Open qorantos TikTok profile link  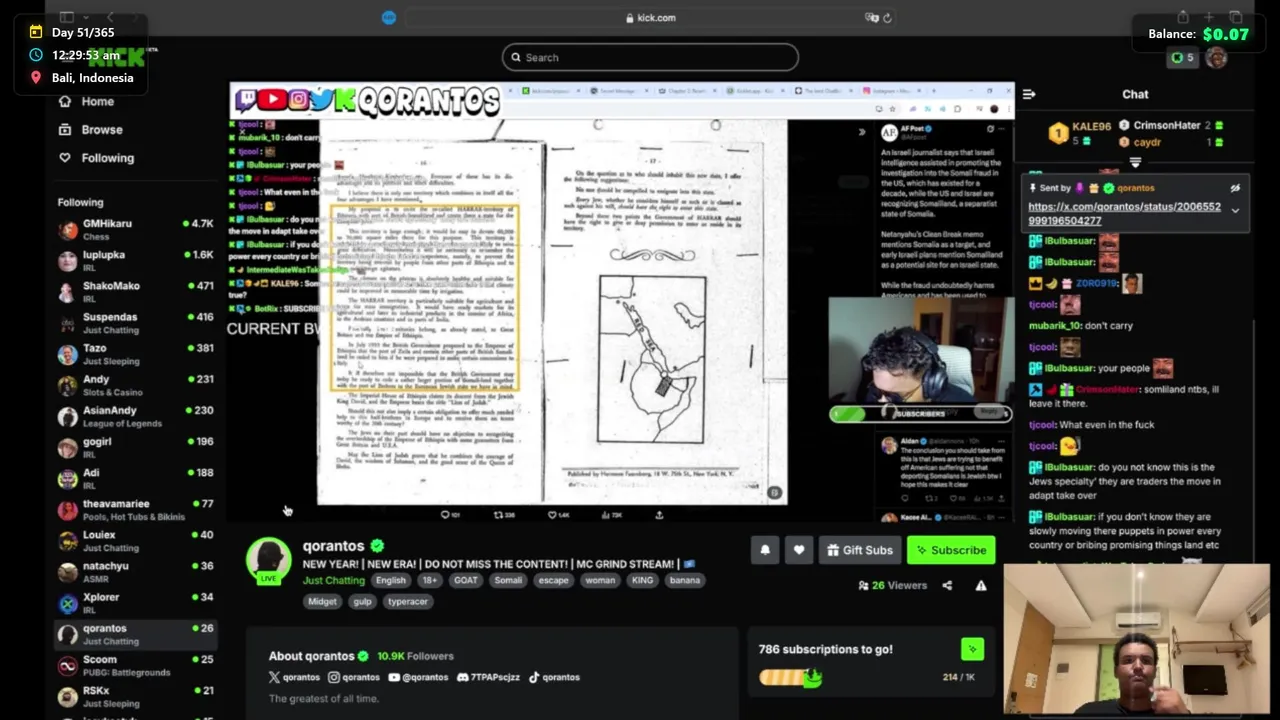(x=554, y=677)
